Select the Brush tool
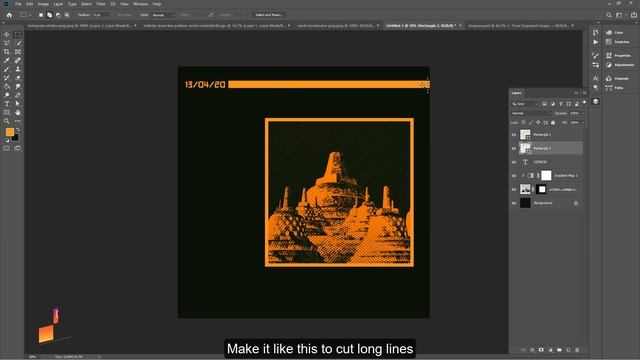This screenshot has height=360, width=640. [7, 69]
